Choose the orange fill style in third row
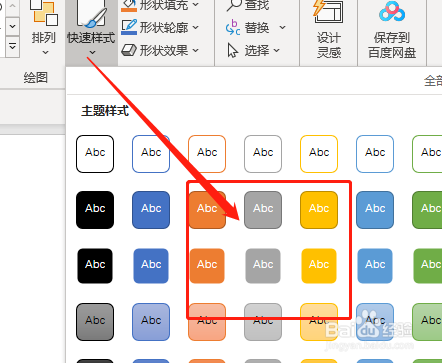Screen dimensions: 442x363 (x=207, y=266)
